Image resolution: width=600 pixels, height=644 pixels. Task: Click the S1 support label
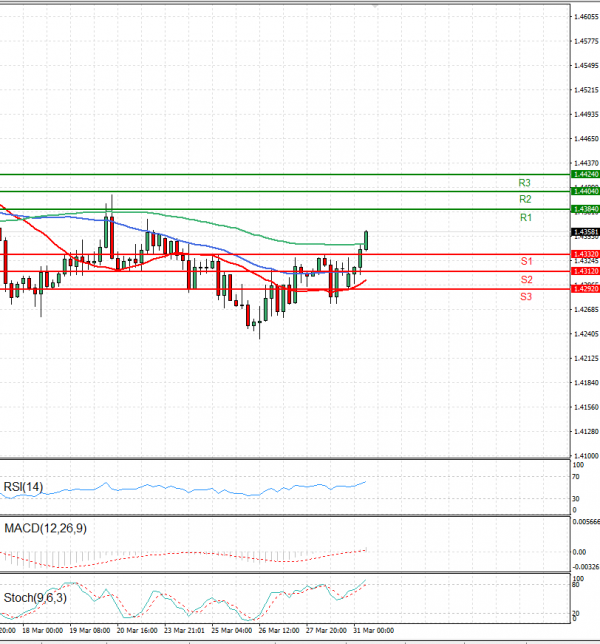click(526, 261)
